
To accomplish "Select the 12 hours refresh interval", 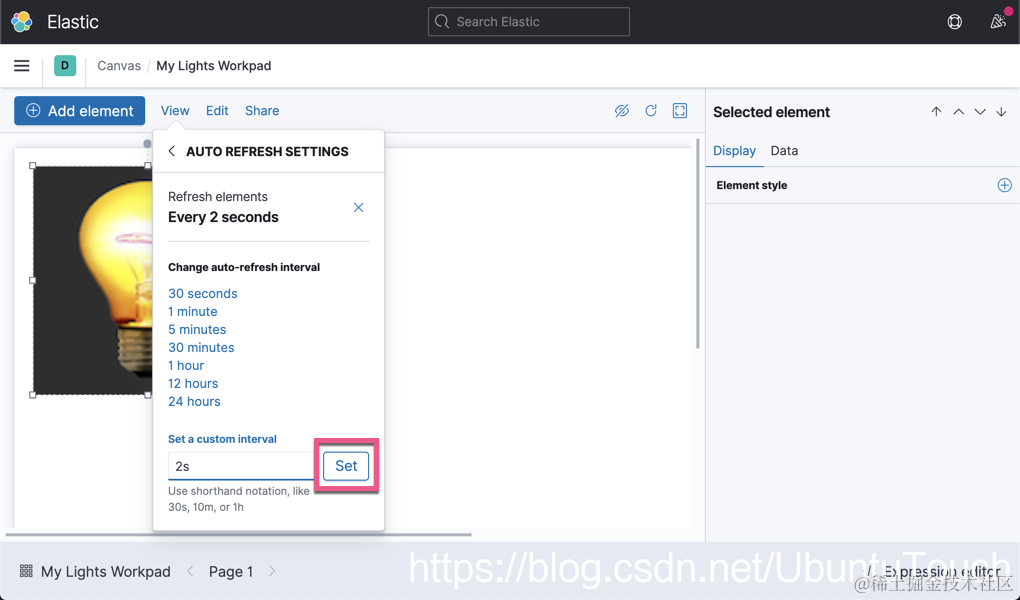I will click(x=193, y=383).
